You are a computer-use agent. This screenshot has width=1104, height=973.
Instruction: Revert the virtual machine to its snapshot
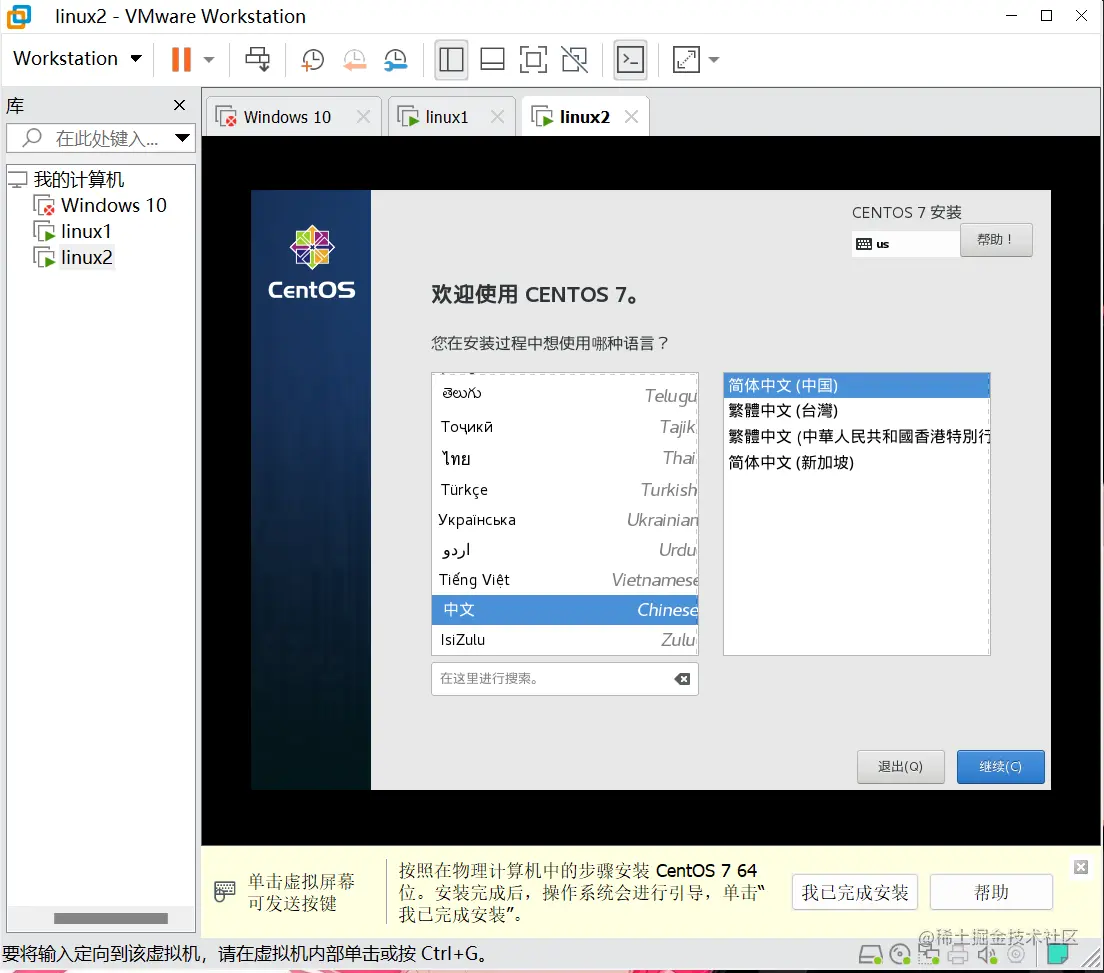click(354, 60)
